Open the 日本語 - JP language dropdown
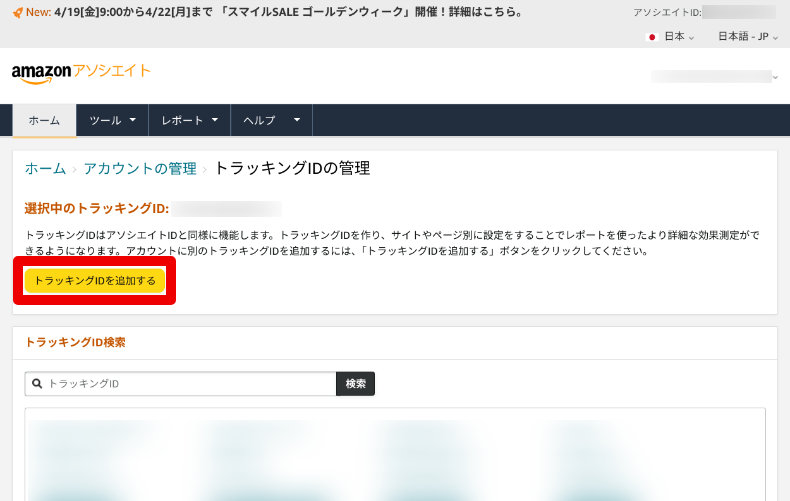This screenshot has height=501, width=790. click(x=748, y=37)
